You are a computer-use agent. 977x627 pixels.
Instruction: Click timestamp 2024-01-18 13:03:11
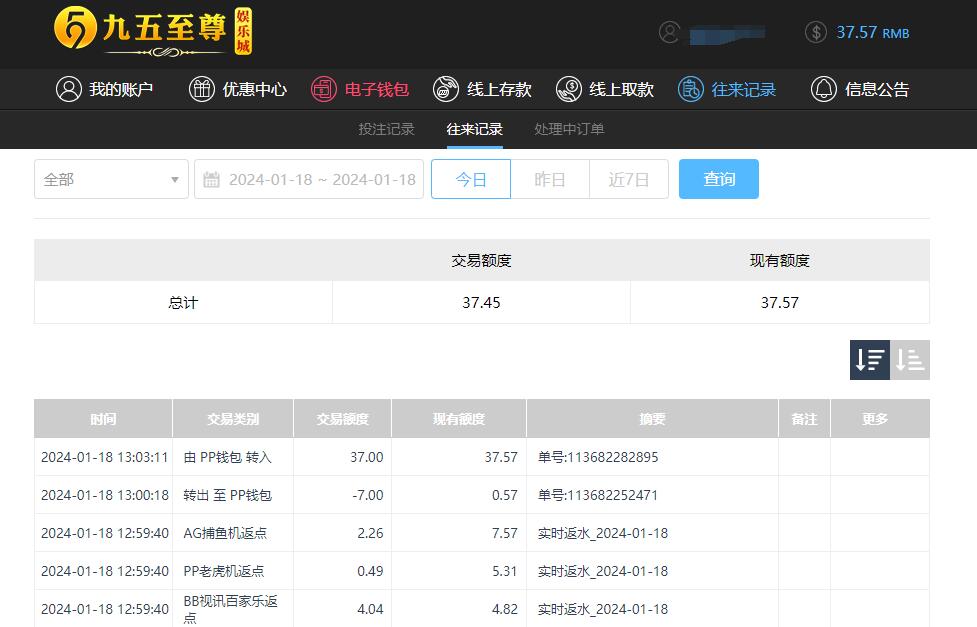point(105,457)
